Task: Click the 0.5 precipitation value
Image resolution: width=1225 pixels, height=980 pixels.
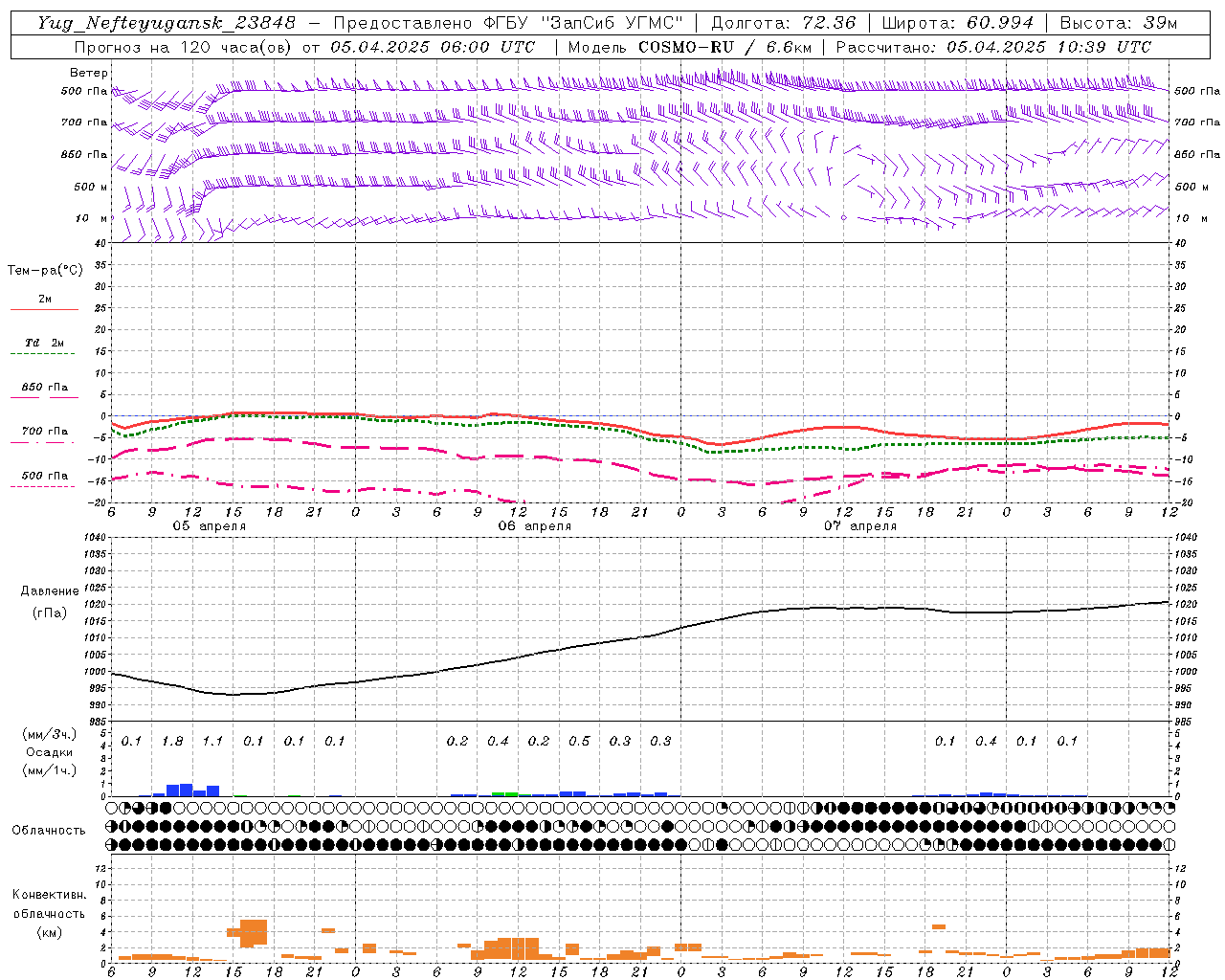Action: (579, 741)
